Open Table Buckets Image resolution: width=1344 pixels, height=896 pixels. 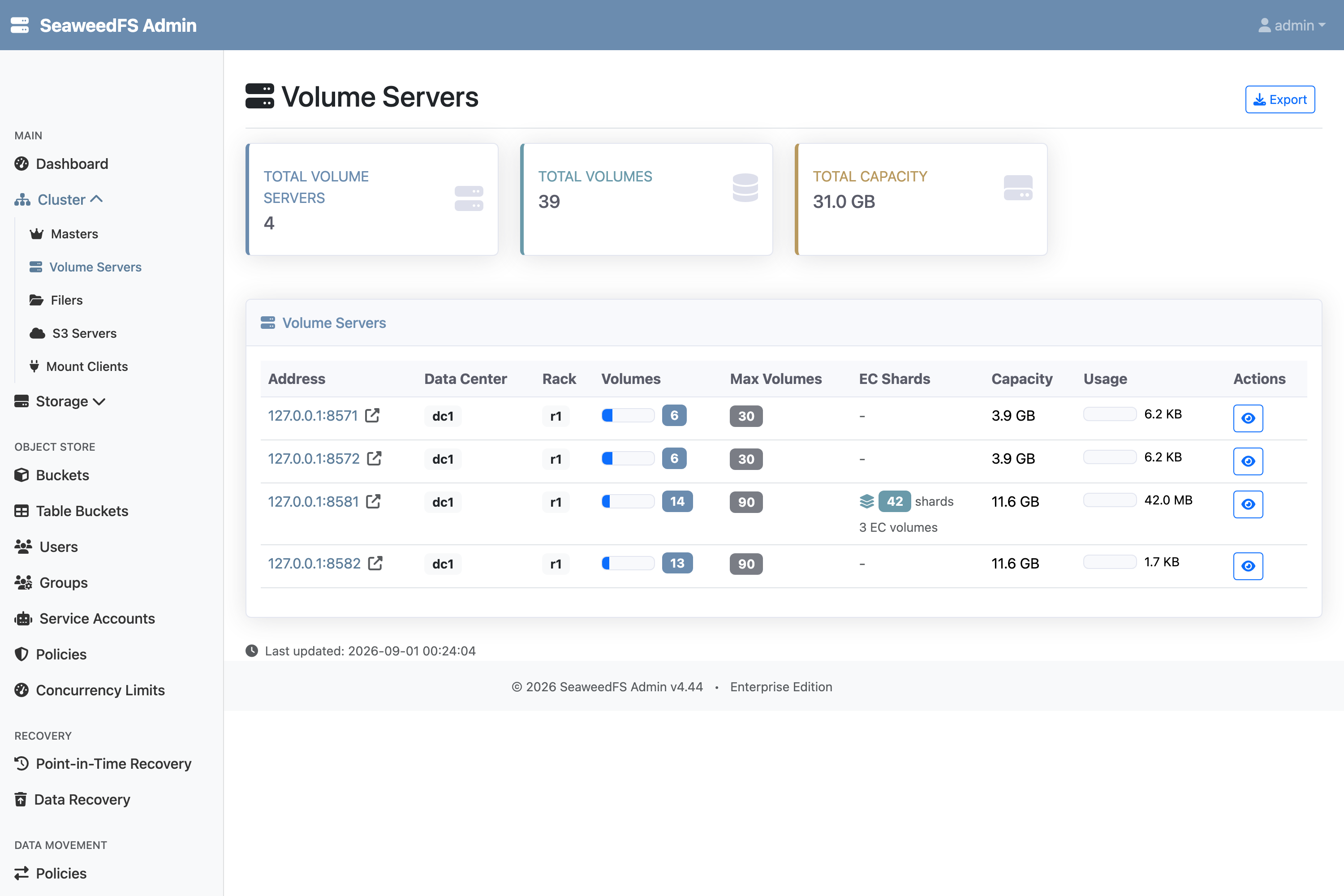[x=71, y=511]
